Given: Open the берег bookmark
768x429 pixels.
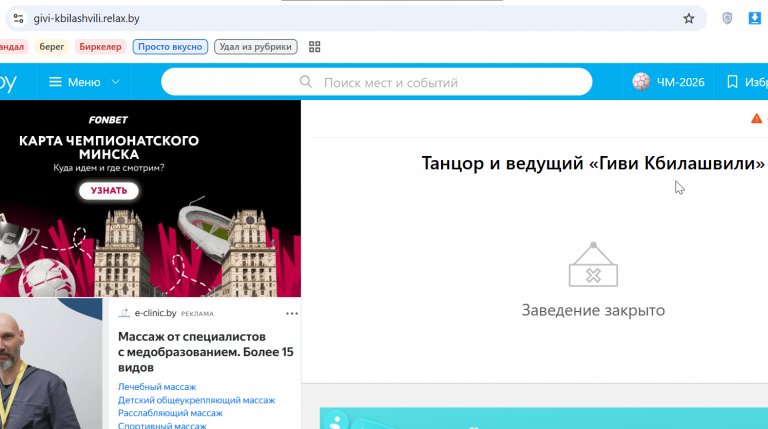Looking at the screenshot, I should 51,47.
